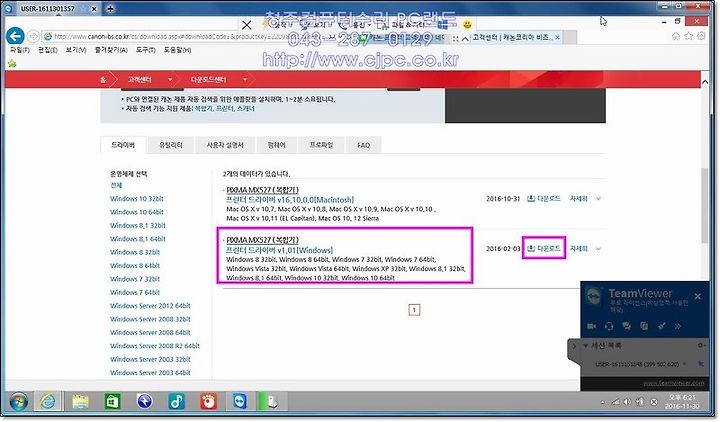This screenshot has height=422, width=720.
Task: Go to page 1 in pagination
Action: tap(414, 310)
